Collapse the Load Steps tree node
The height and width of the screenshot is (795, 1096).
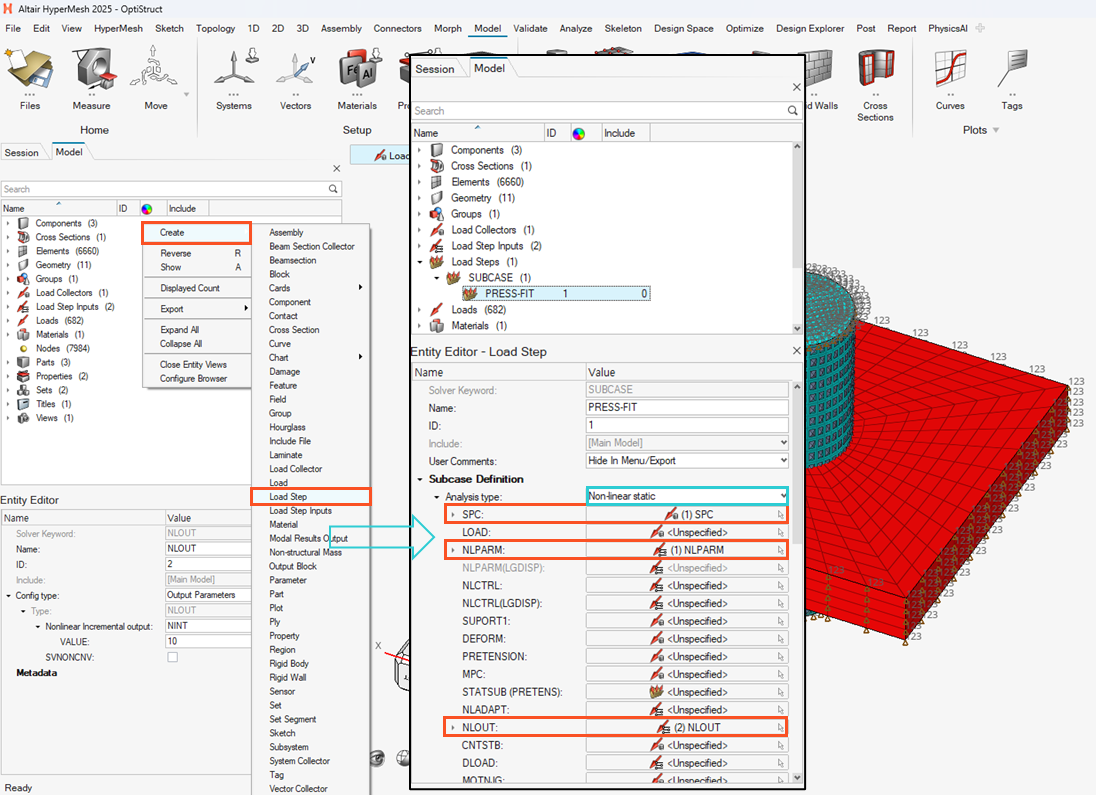[420, 262]
